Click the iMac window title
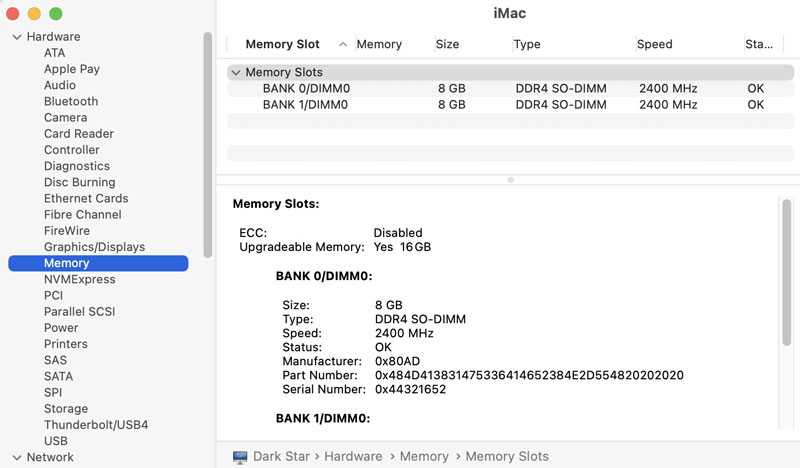800x468 pixels. coord(510,13)
